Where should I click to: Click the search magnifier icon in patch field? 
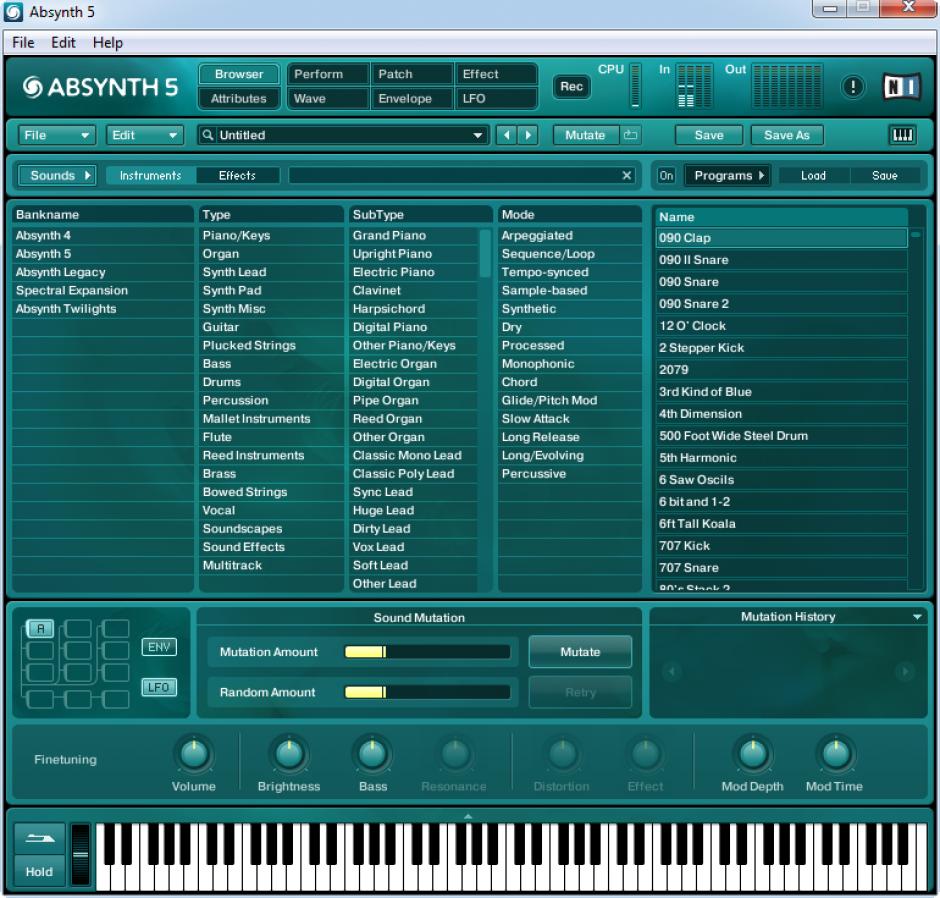[x=207, y=135]
